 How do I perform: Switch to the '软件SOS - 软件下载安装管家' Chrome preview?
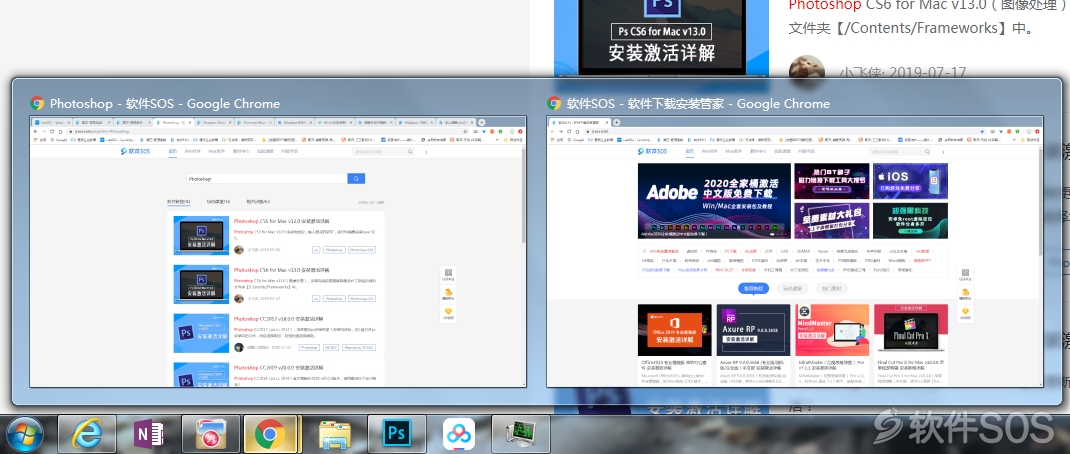(795, 251)
